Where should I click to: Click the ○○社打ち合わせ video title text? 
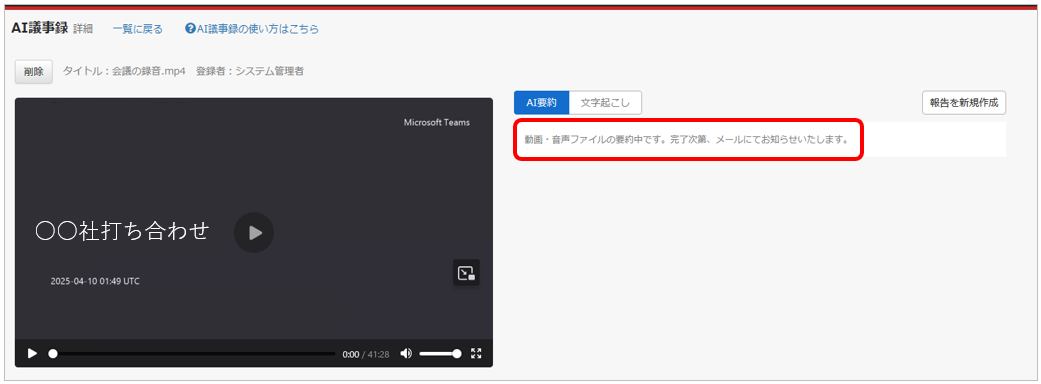(122, 231)
